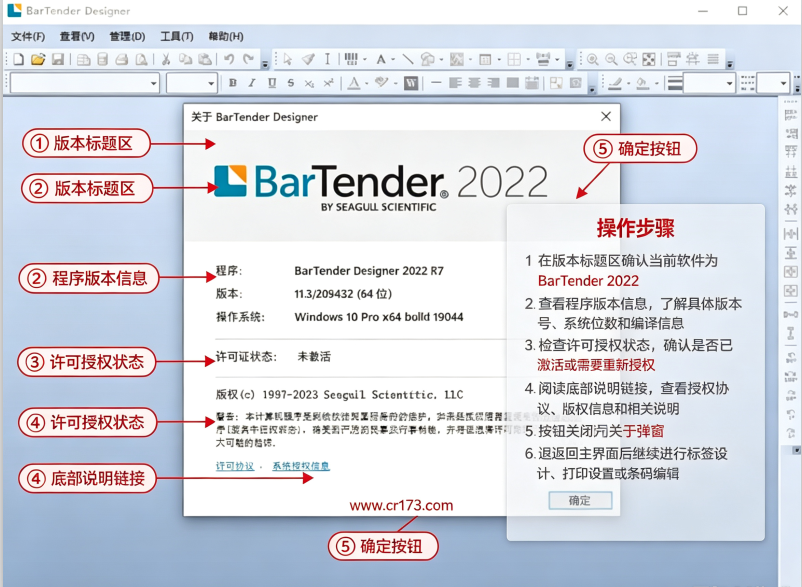802x587 pixels.
Task: Click the Print icon showing a printer
Action: tap(122, 59)
